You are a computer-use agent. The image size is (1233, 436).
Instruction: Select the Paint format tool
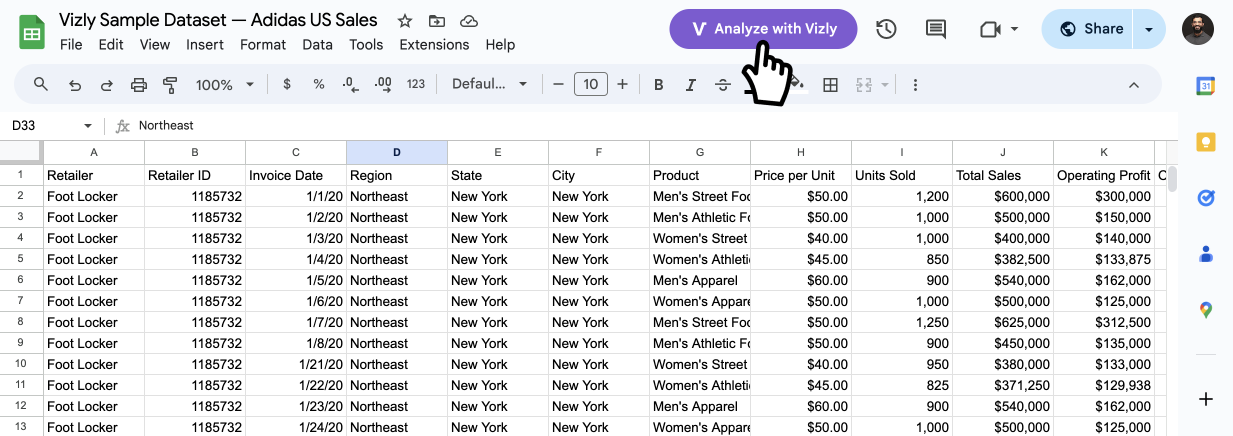pyautogui.click(x=170, y=85)
